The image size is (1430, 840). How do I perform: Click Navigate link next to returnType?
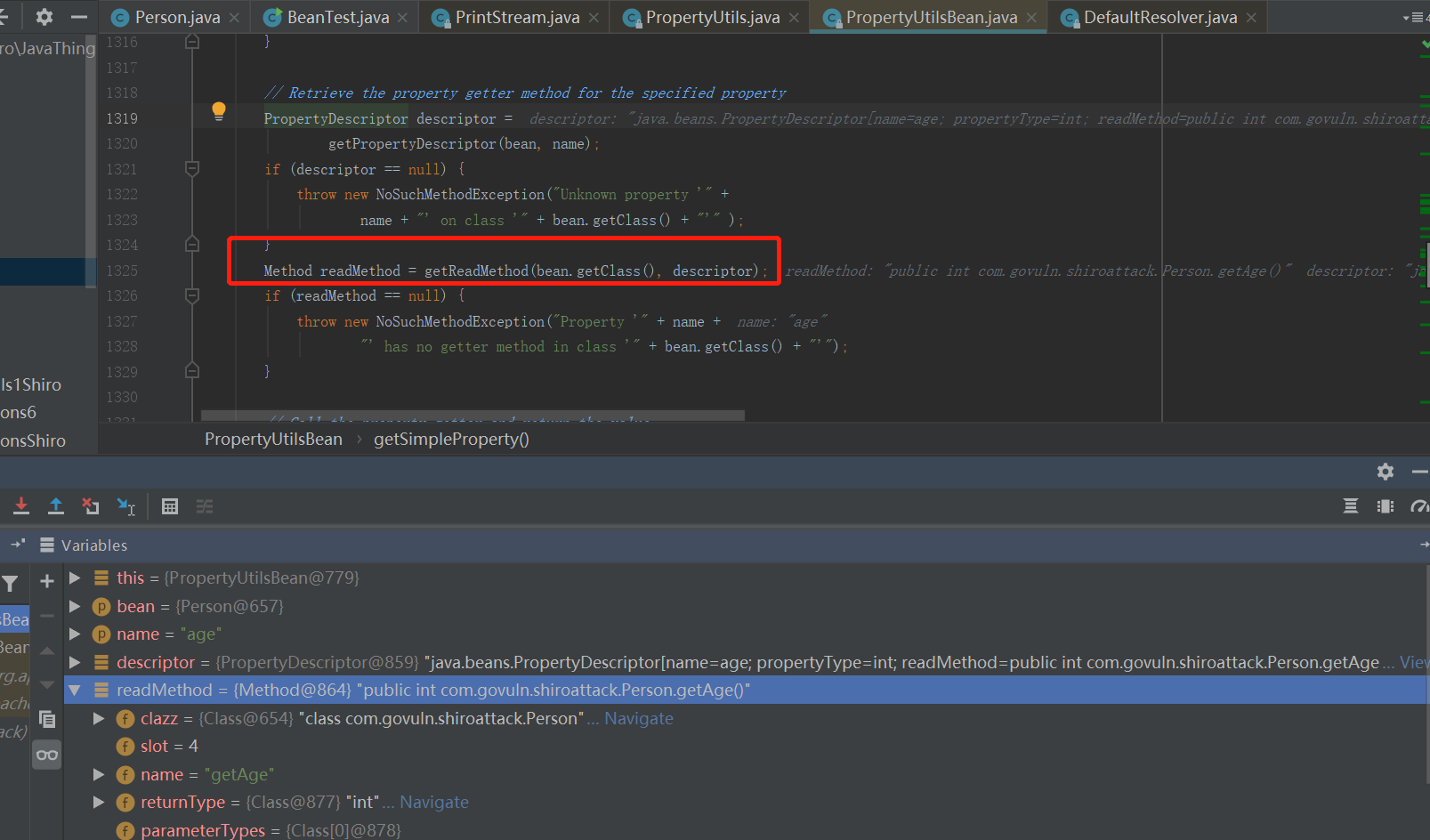(x=433, y=802)
